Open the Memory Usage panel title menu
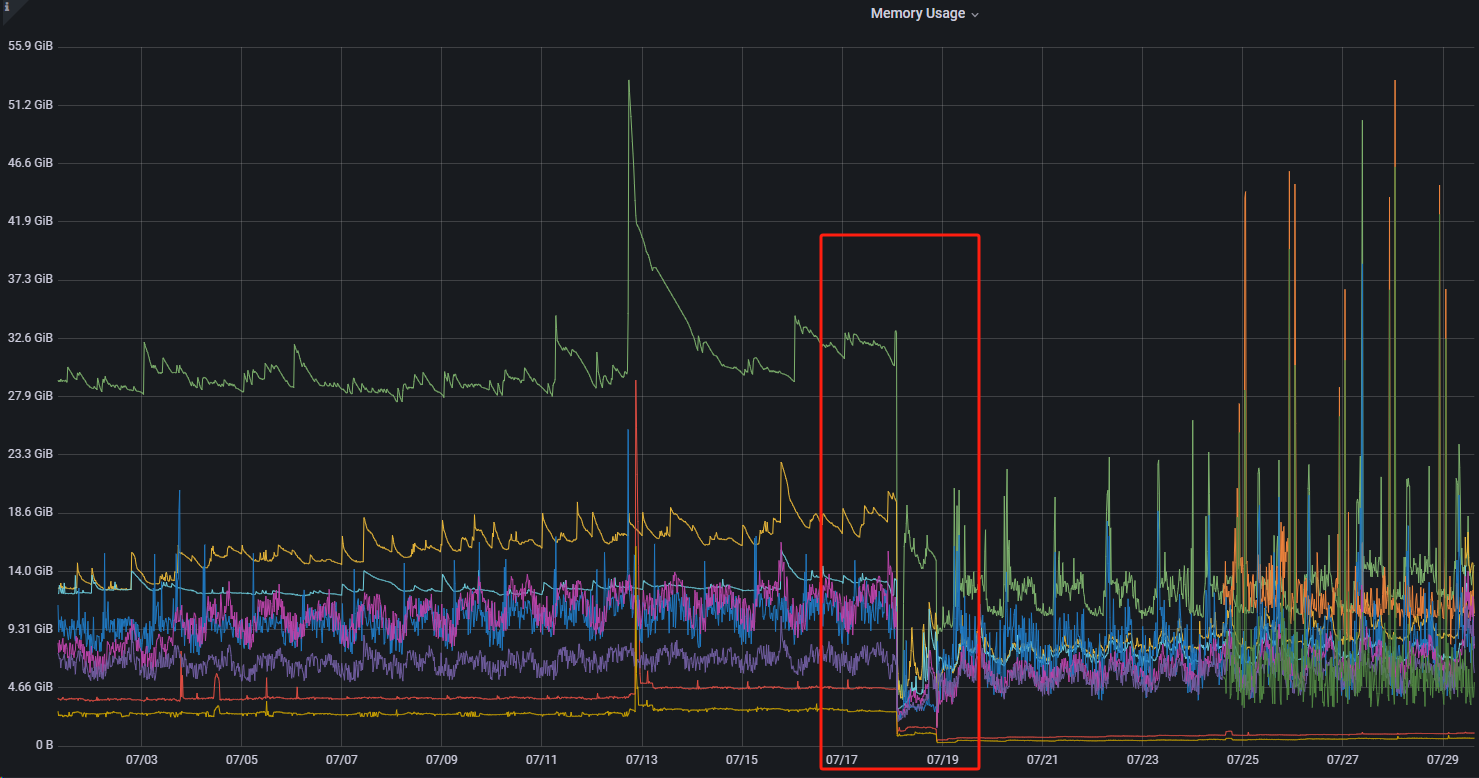The image size is (1479, 778). click(917, 14)
